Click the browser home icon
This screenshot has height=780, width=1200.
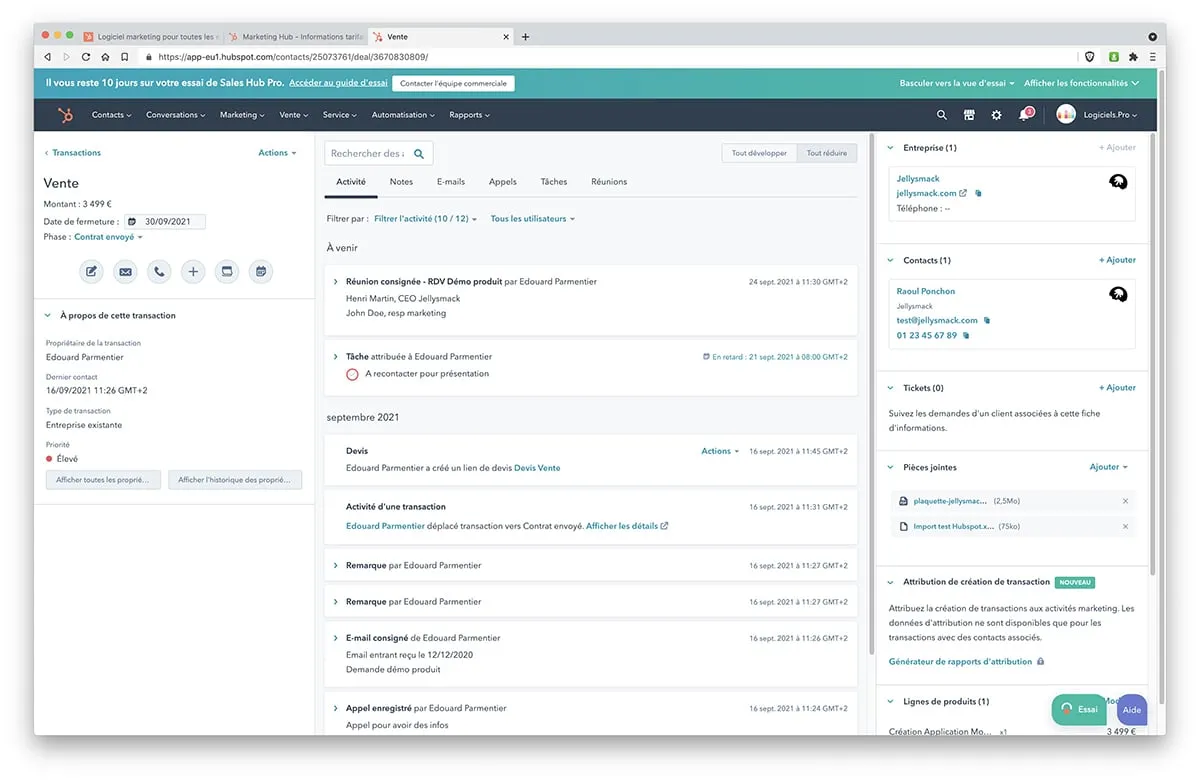(x=105, y=57)
